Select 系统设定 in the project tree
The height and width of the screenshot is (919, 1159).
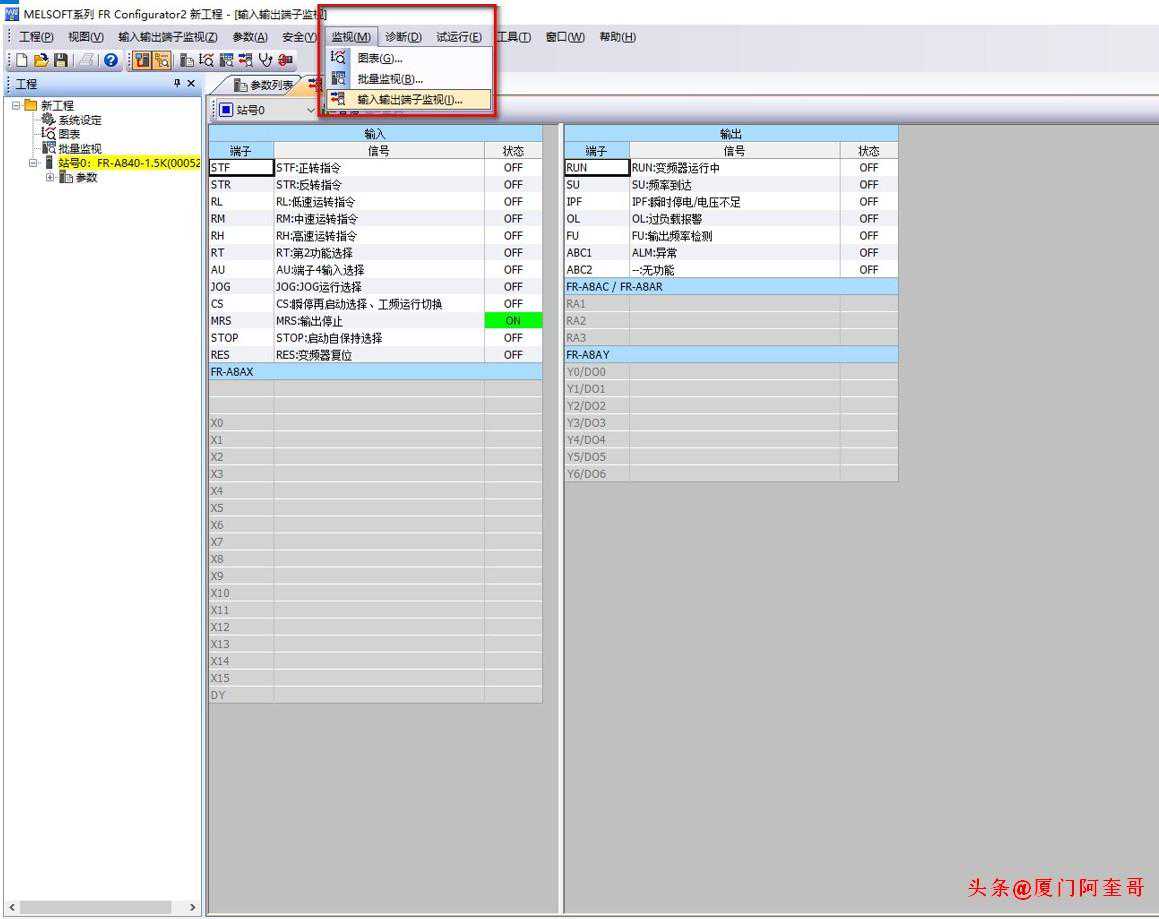(78, 120)
